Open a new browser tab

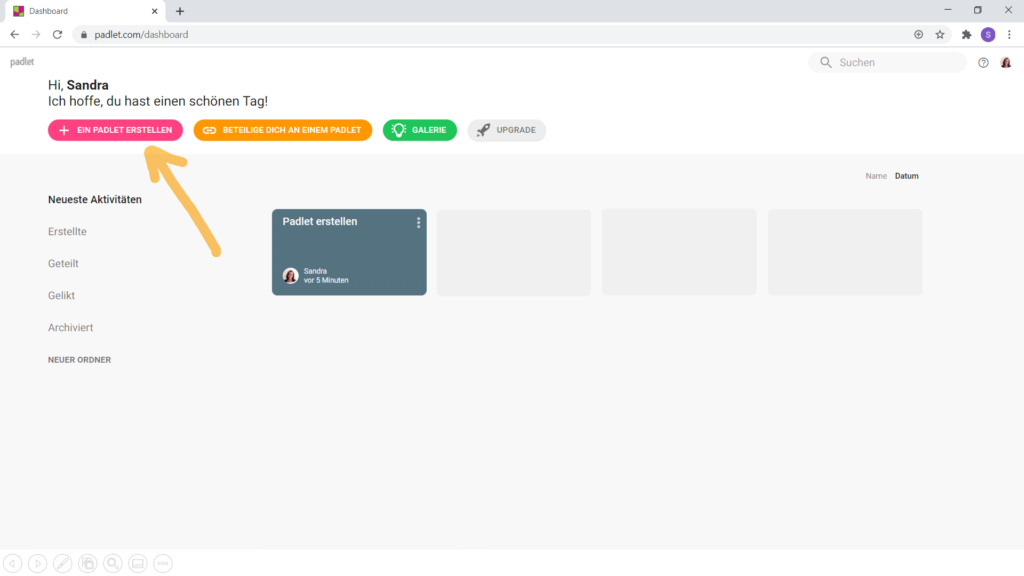click(x=180, y=11)
